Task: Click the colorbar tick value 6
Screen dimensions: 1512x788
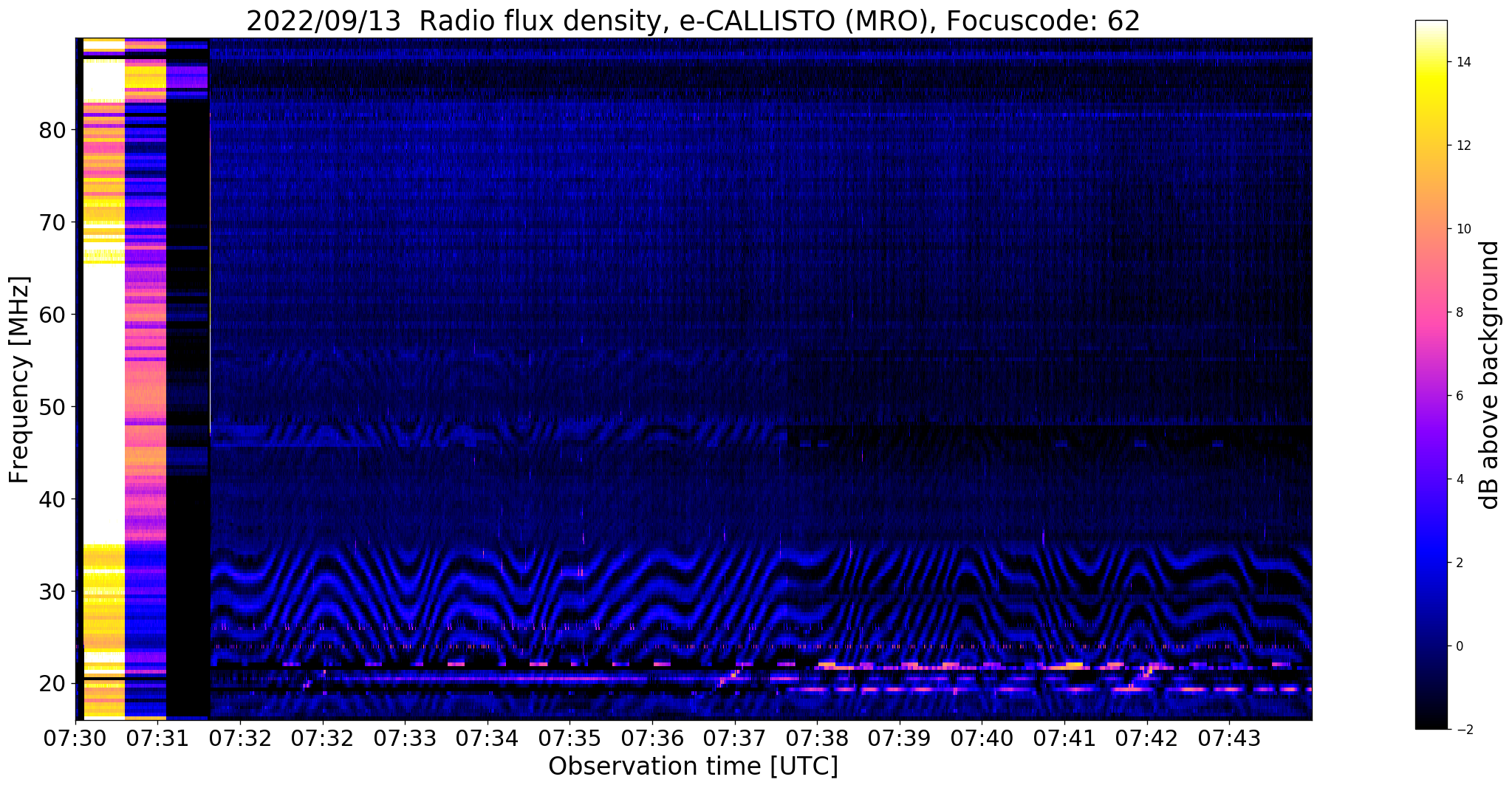Action: (1459, 396)
